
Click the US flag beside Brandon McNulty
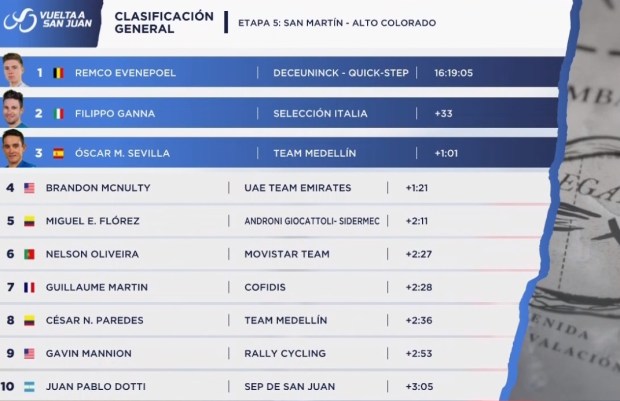click(x=29, y=188)
